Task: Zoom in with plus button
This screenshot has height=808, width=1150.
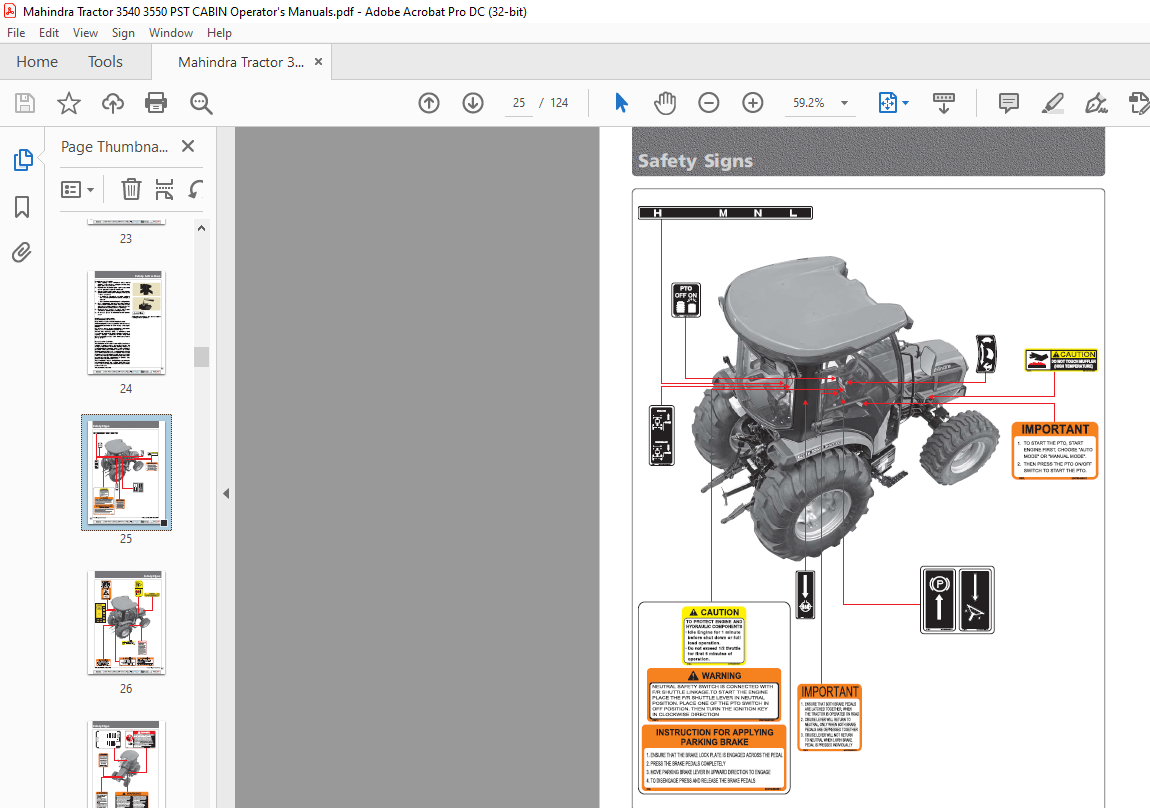Action: pyautogui.click(x=752, y=103)
